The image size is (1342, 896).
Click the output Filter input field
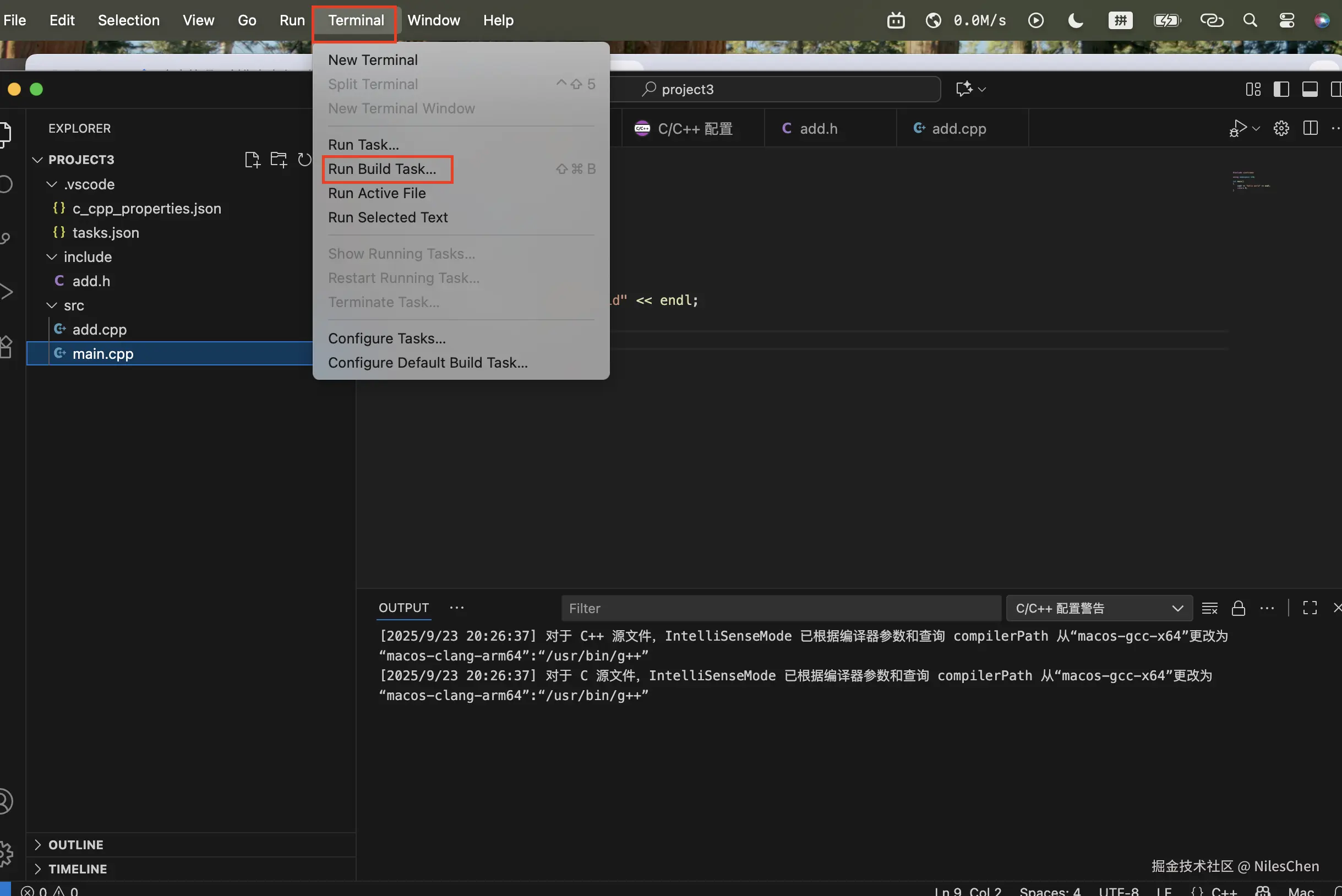click(780, 608)
